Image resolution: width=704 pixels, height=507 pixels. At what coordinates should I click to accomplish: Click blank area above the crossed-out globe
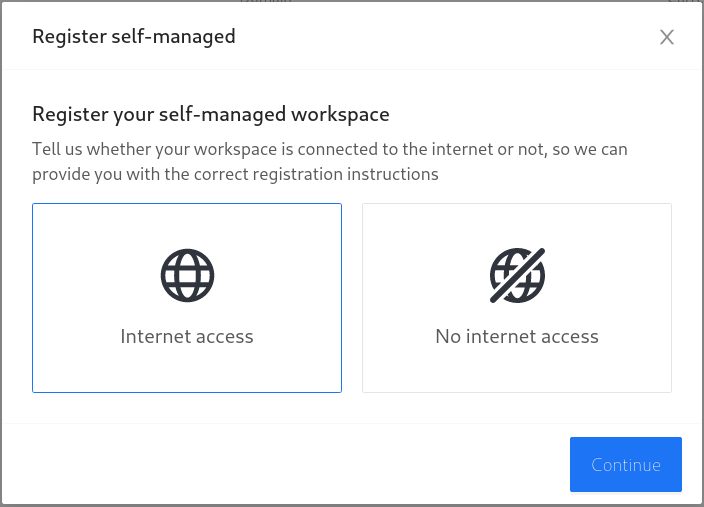click(x=517, y=225)
